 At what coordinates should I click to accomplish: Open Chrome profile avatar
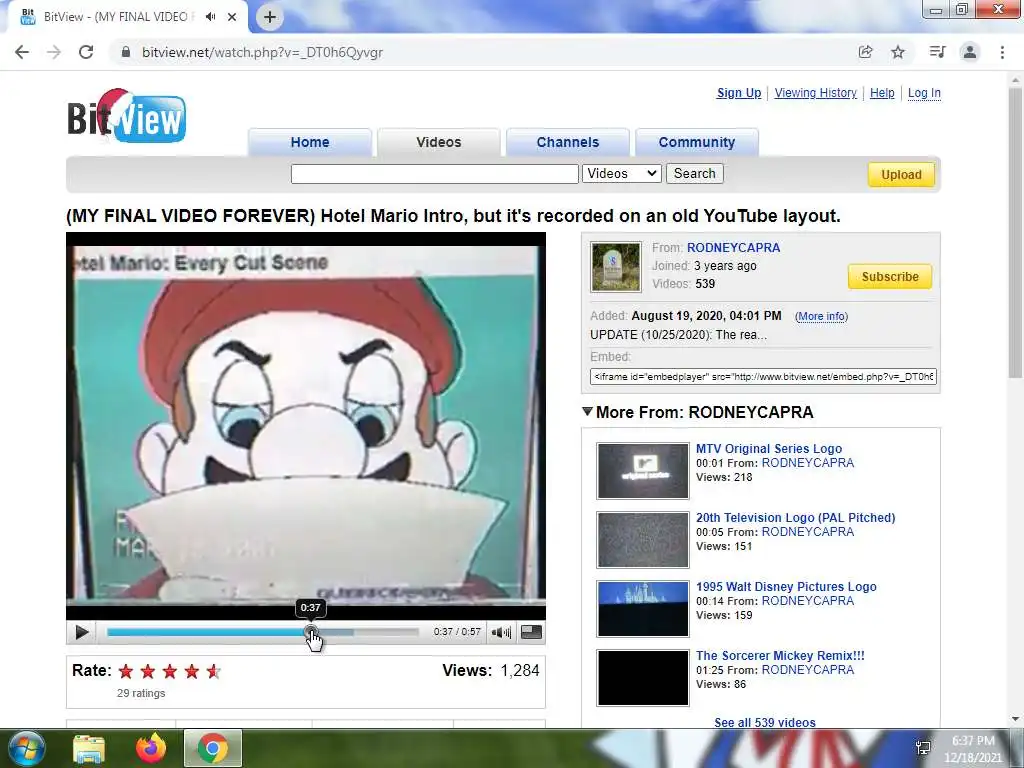pos(970,52)
